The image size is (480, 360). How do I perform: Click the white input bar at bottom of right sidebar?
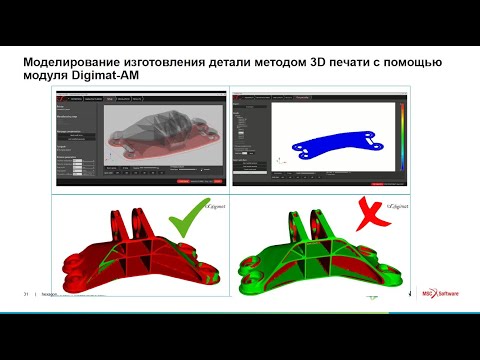(x=250, y=172)
